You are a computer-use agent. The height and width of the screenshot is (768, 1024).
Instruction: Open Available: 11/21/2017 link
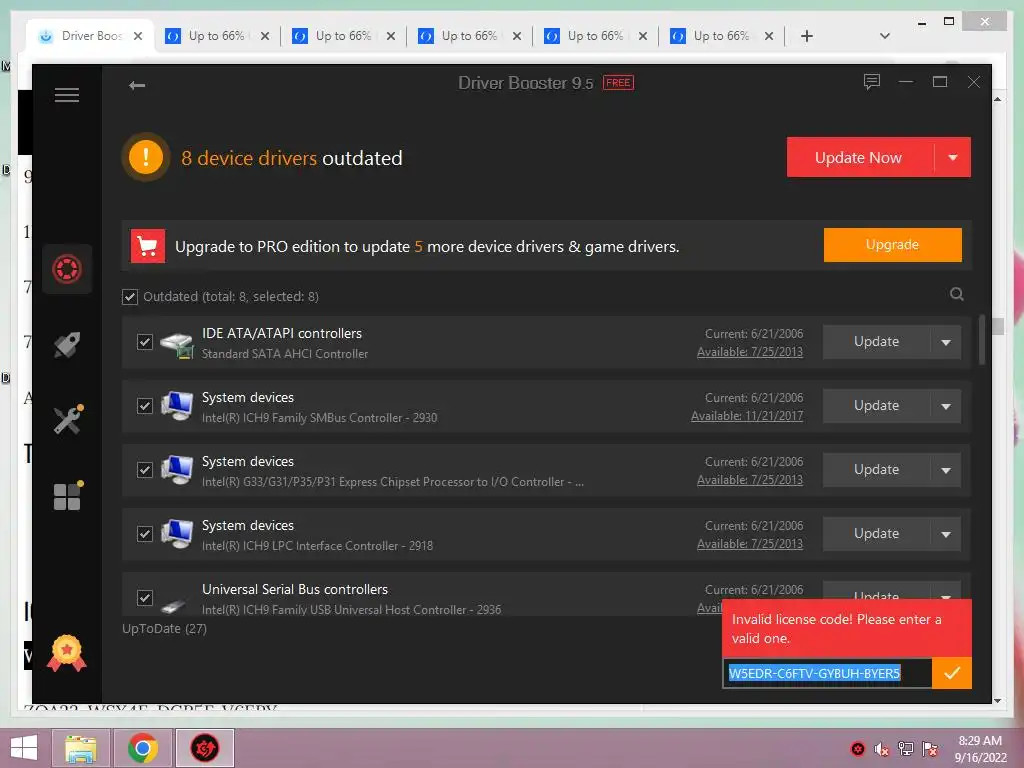[x=747, y=416]
